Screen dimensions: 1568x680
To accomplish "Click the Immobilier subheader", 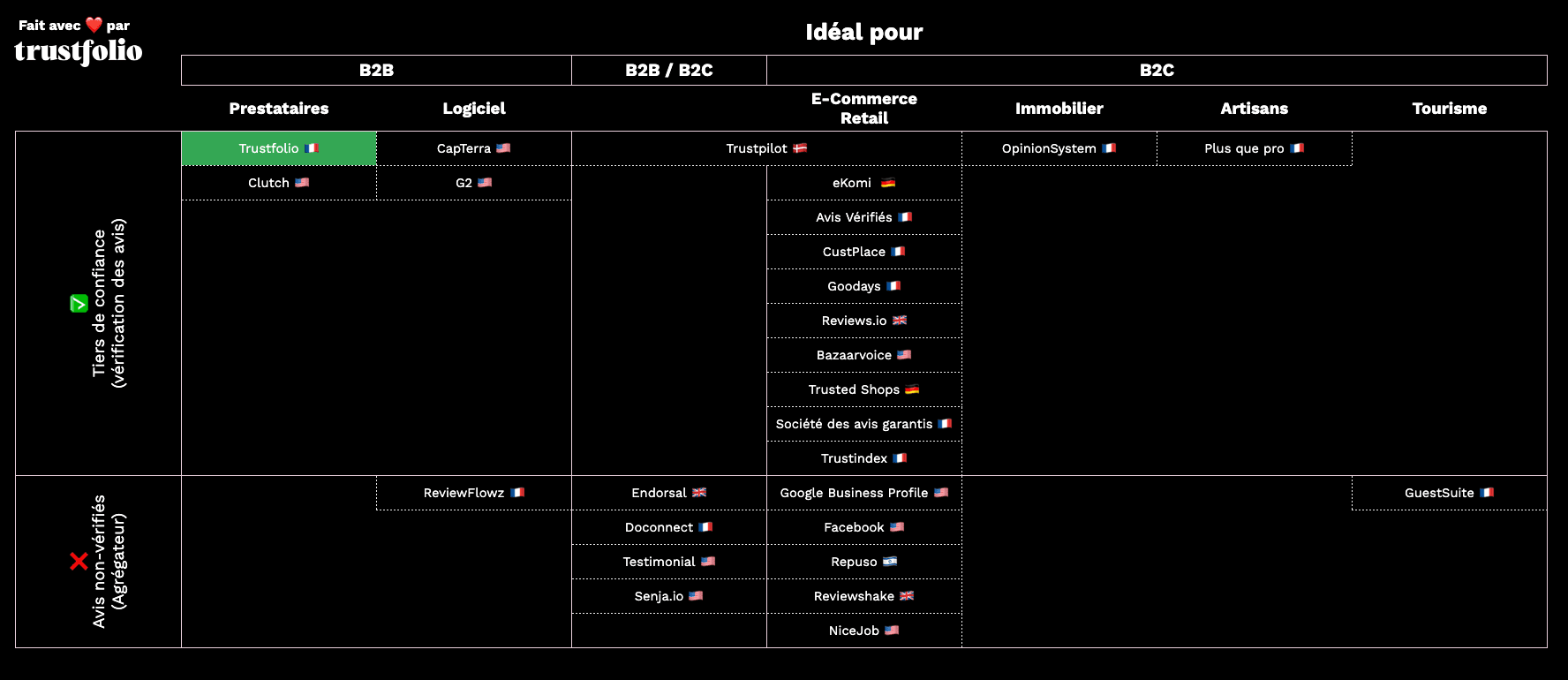I will (x=1059, y=109).
